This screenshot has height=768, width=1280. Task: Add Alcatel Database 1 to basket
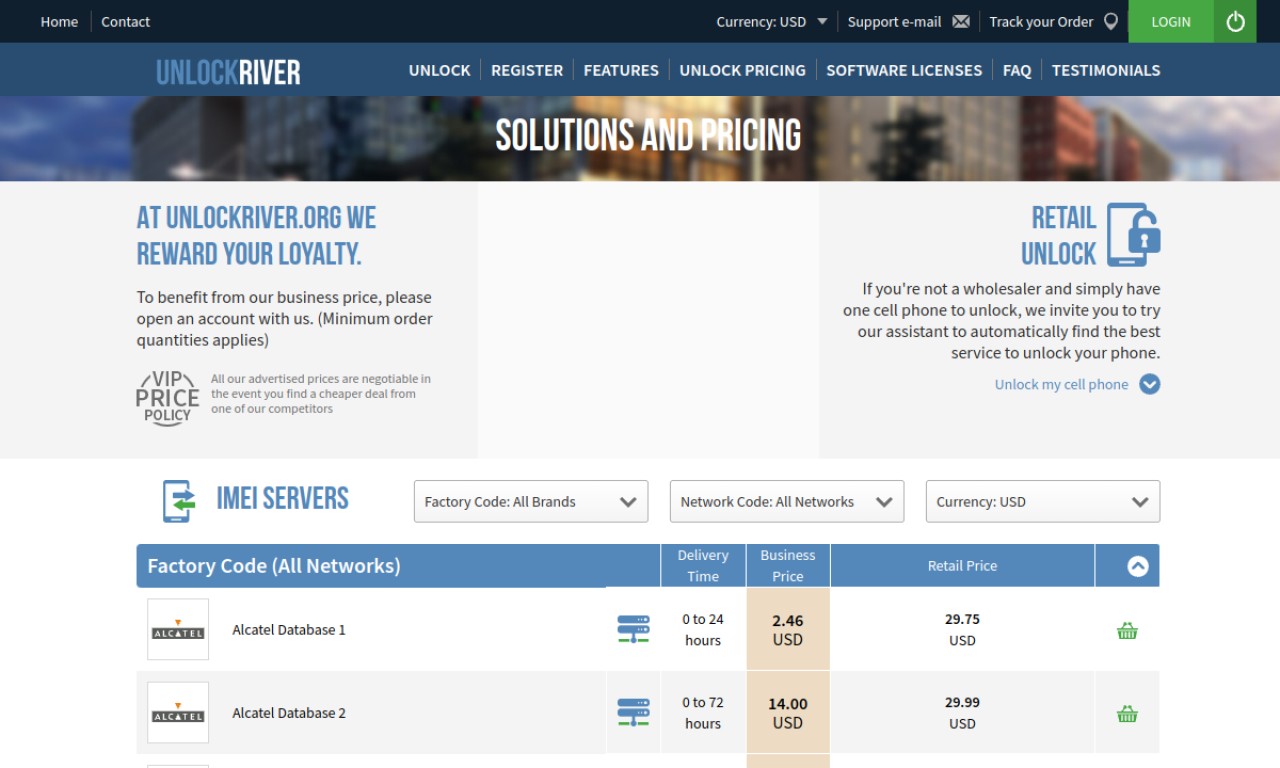click(1127, 630)
